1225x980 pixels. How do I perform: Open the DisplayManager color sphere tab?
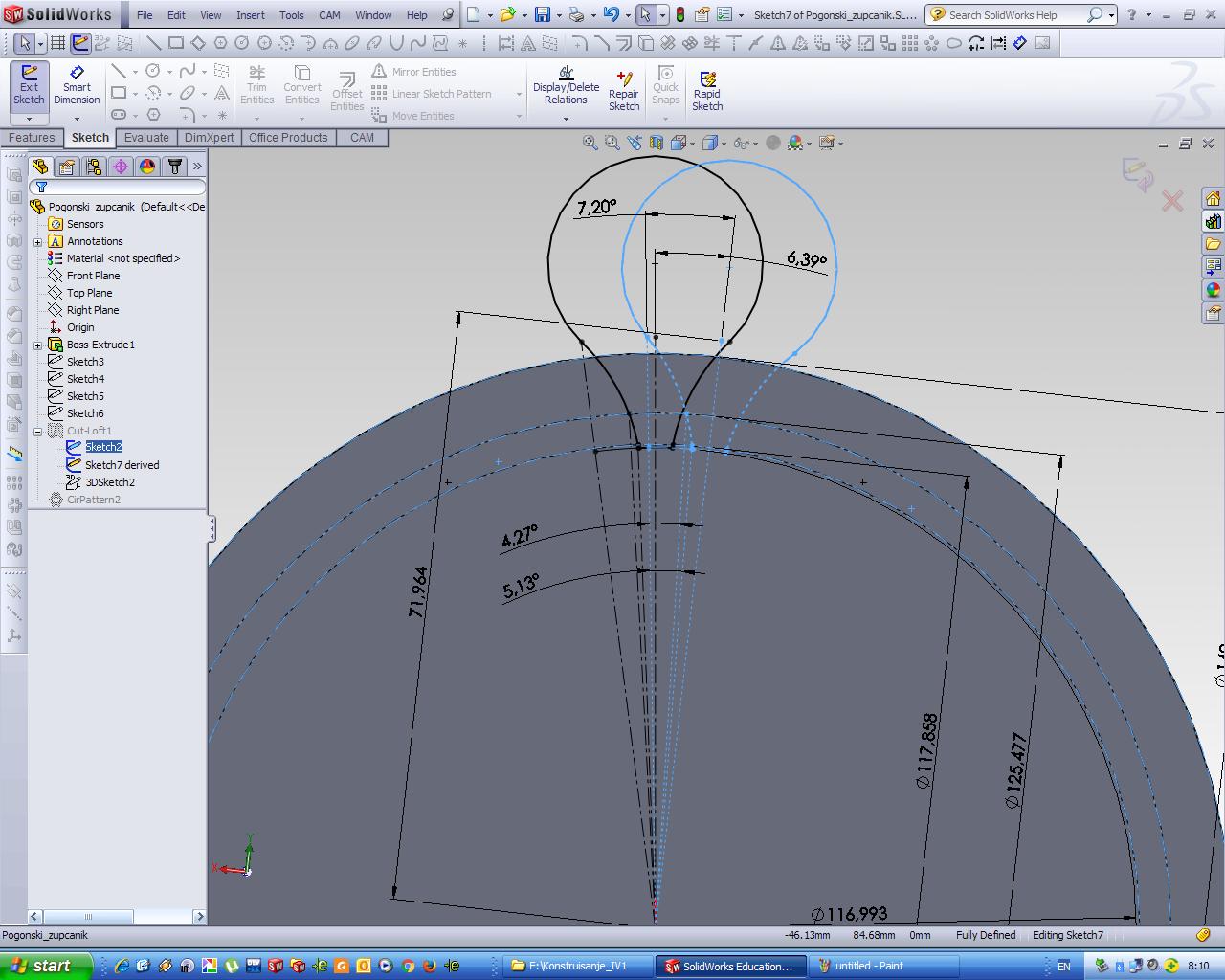coord(147,167)
